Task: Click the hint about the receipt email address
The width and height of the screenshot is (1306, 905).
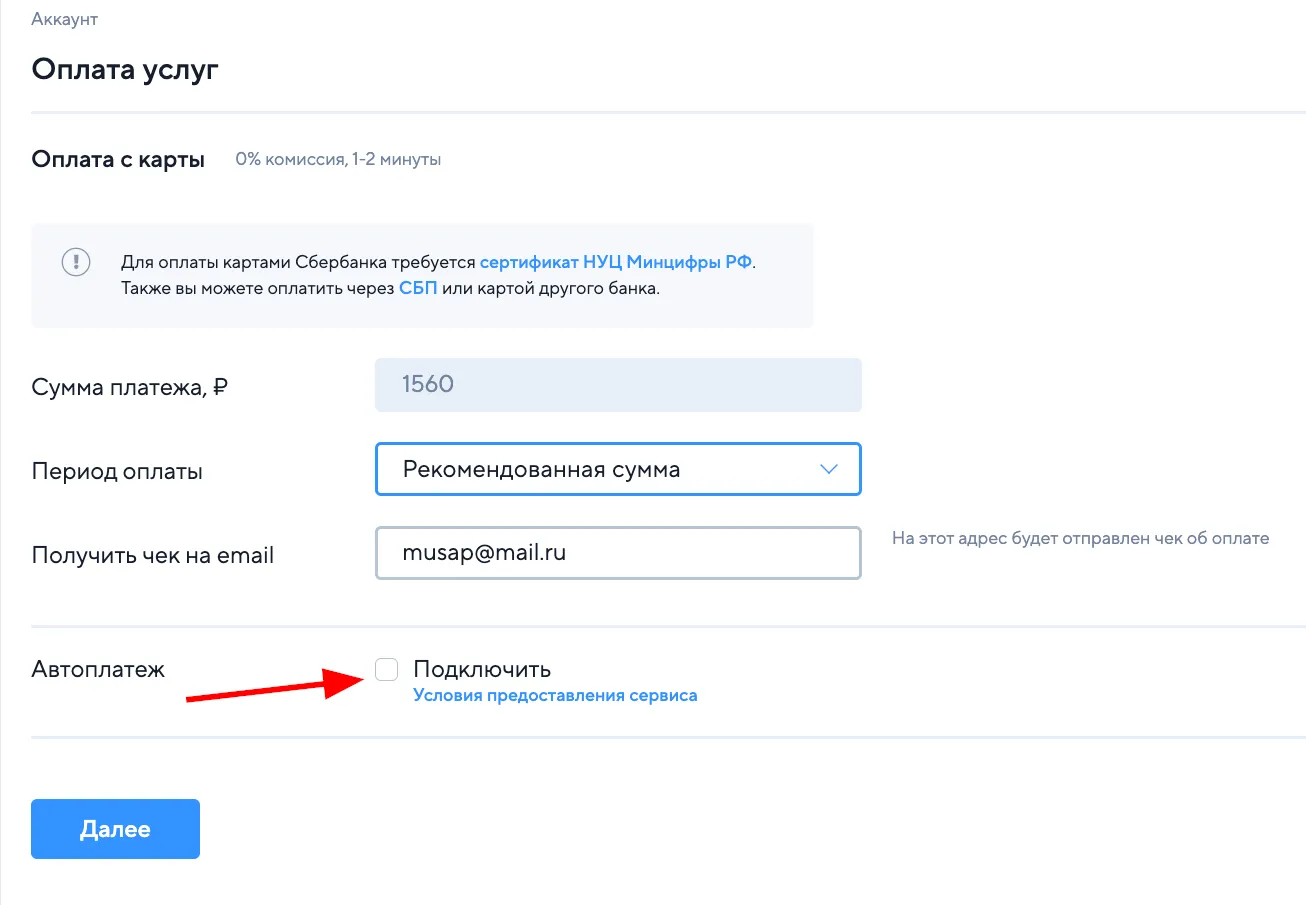Action: coord(1080,538)
